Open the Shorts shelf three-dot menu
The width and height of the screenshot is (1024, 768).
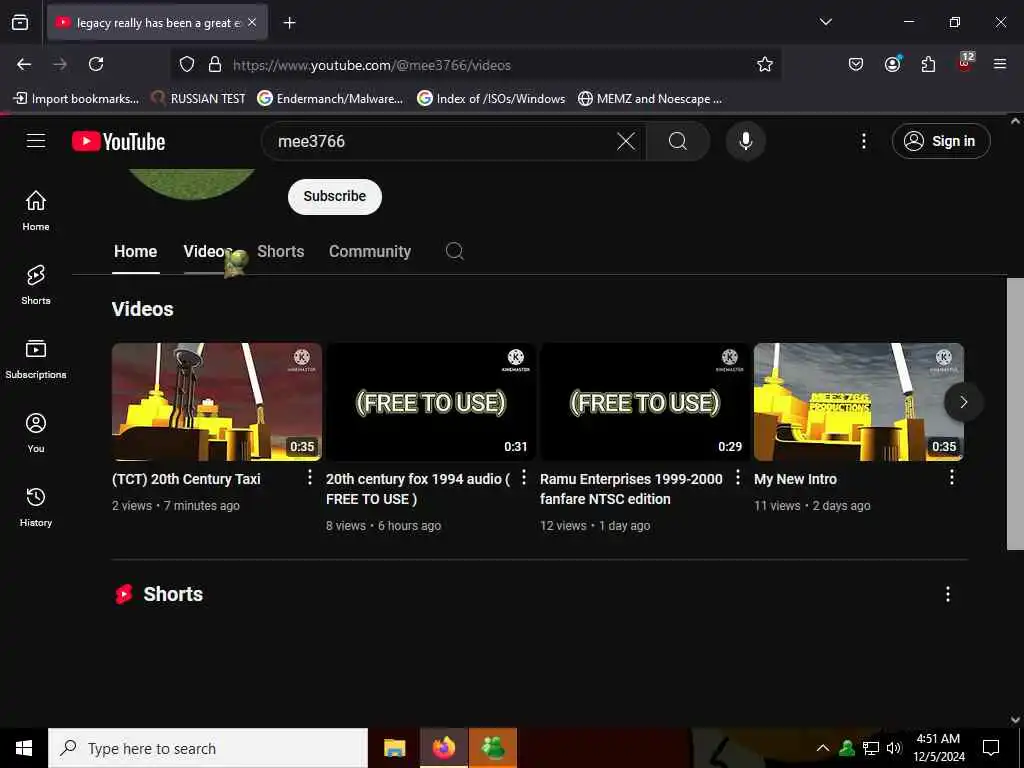(948, 594)
